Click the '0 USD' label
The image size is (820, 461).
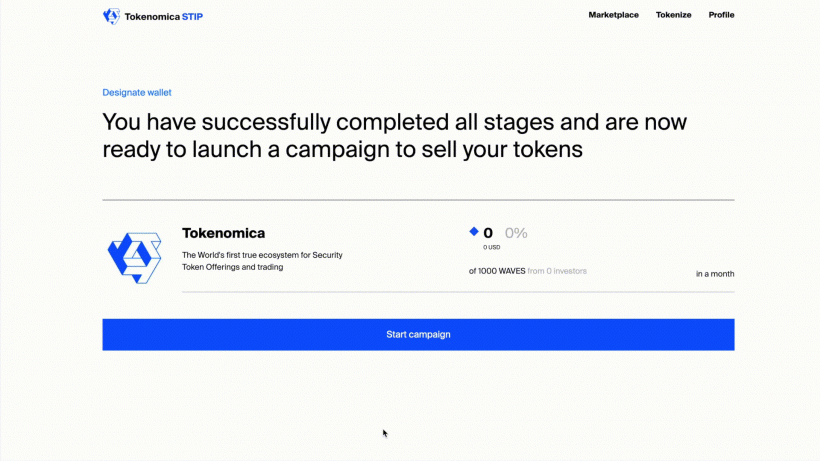[492, 247]
